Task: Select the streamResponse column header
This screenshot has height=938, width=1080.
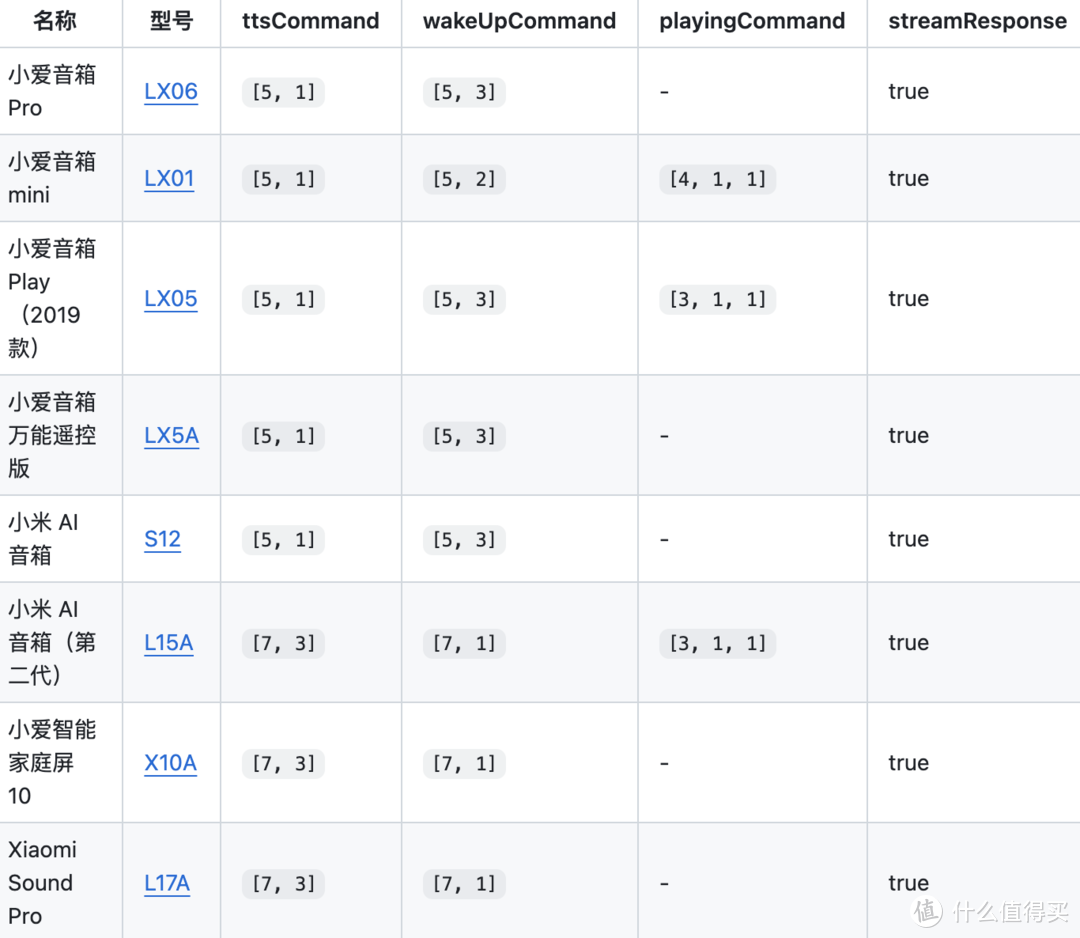Action: point(977,22)
